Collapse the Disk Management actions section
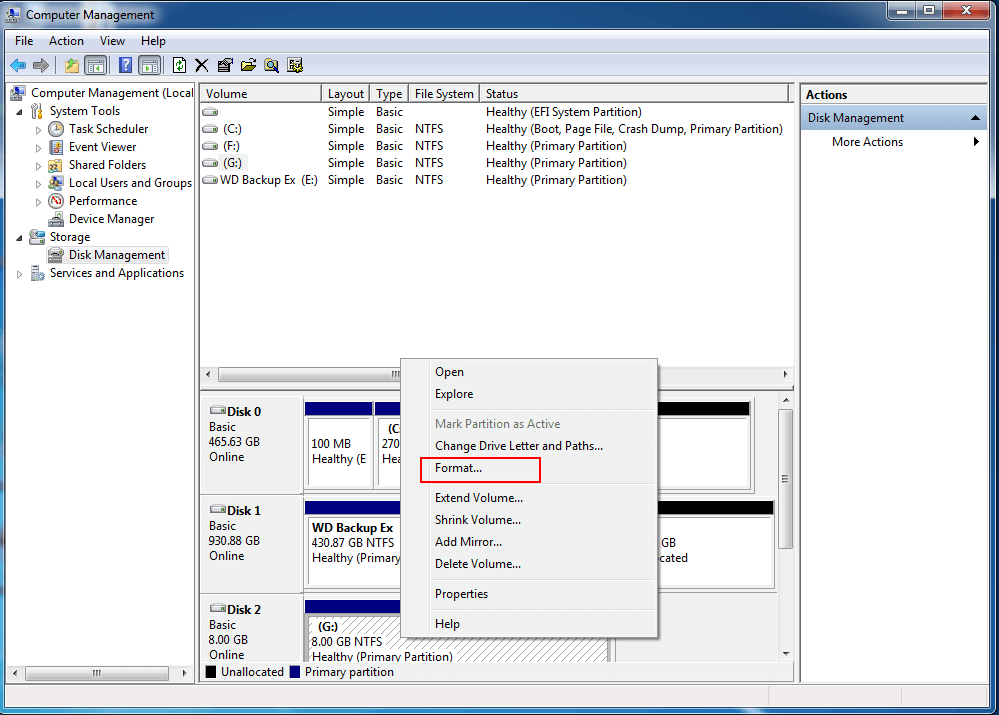 point(975,118)
